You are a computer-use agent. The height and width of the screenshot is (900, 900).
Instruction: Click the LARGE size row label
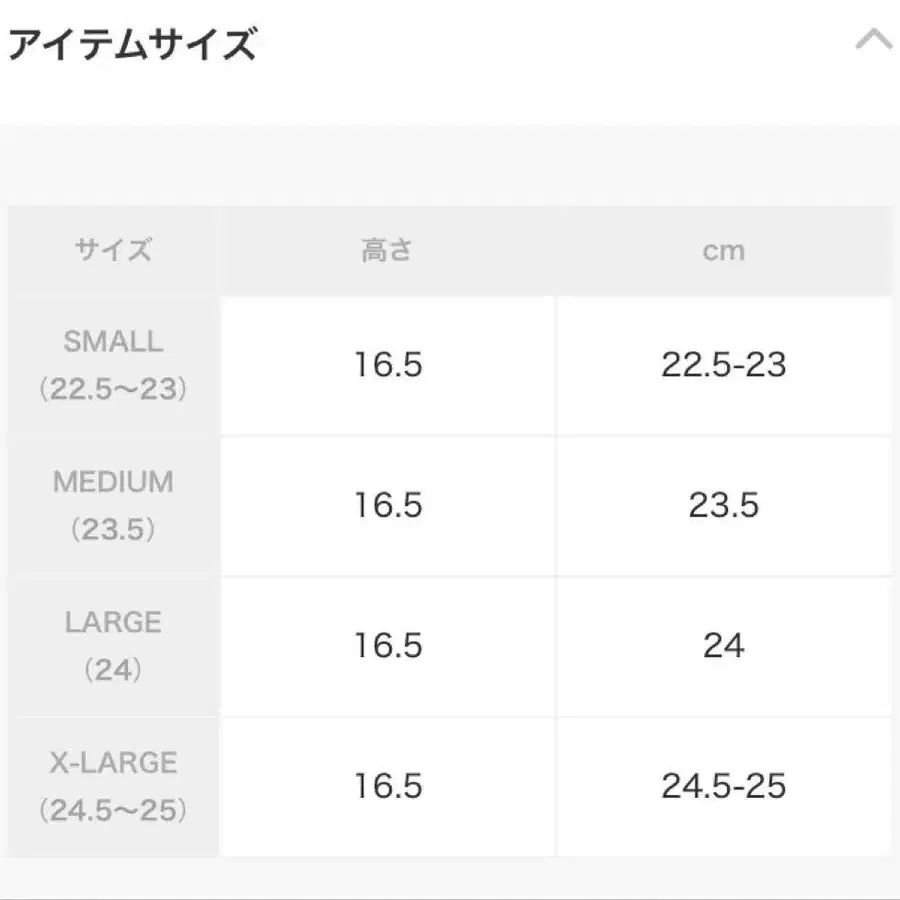pos(113,622)
